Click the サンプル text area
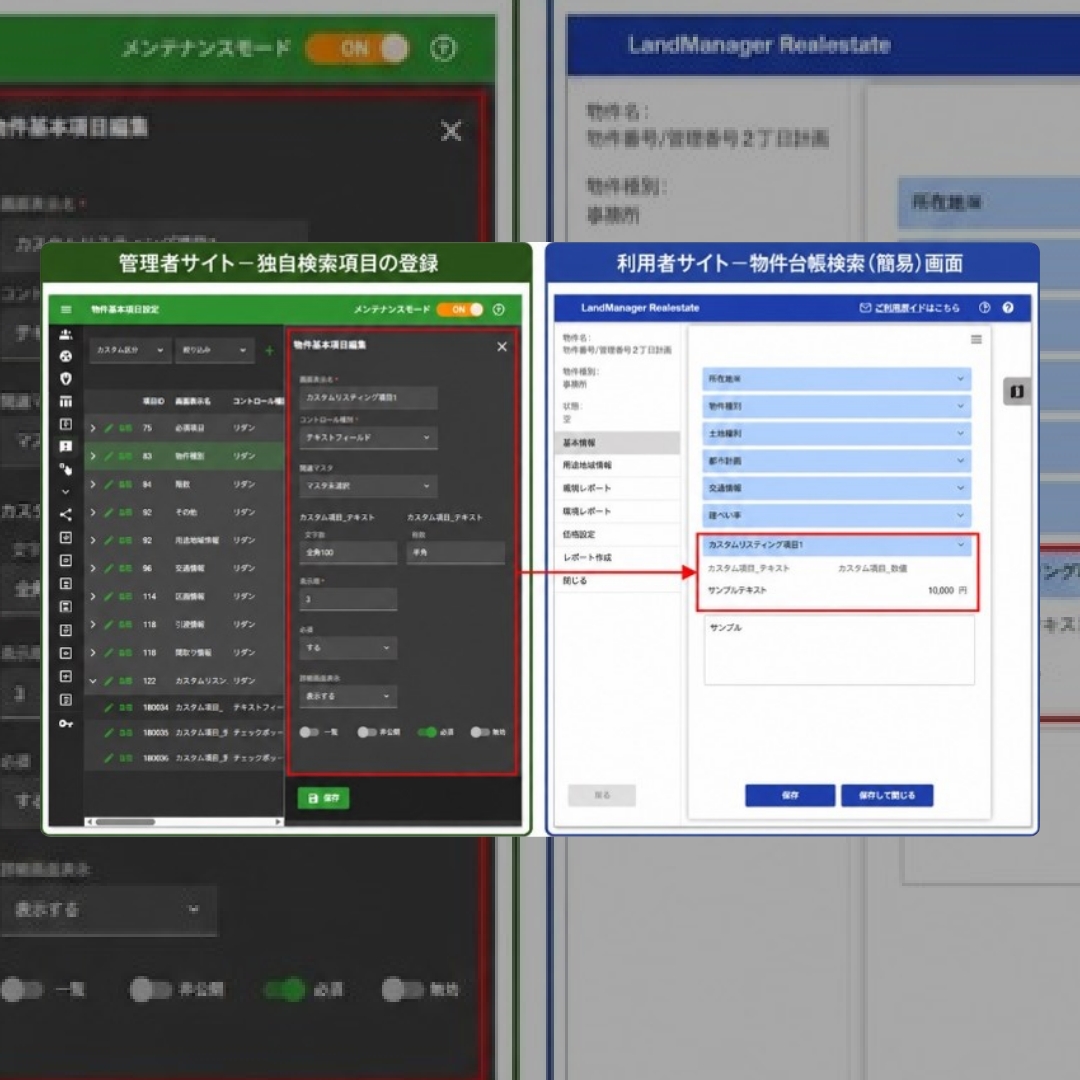Image resolution: width=1080 pixels, height=1080 pixels. (x=839, y=650)
